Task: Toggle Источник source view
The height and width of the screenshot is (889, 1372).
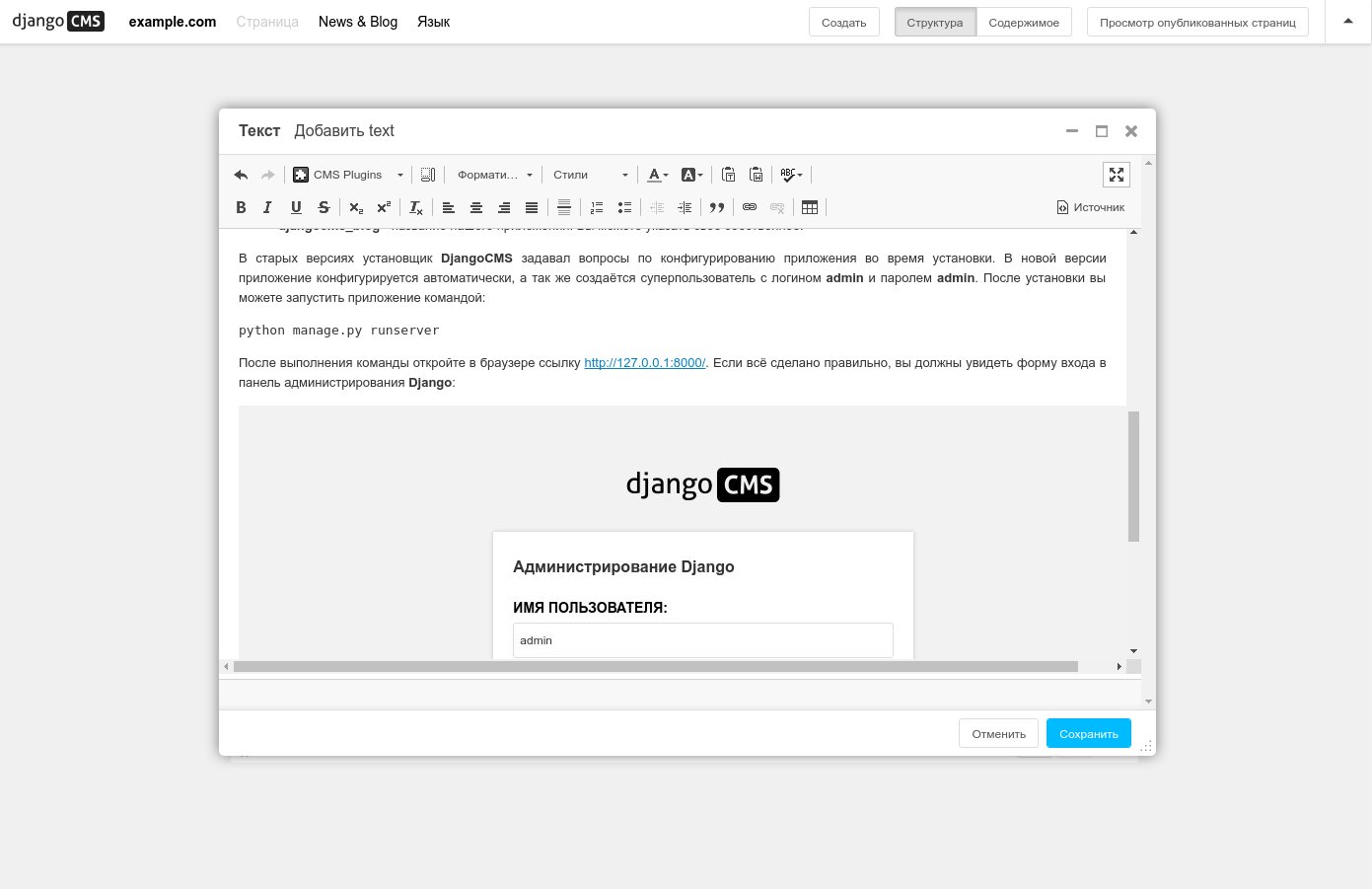Action: tap(1091, 207)
